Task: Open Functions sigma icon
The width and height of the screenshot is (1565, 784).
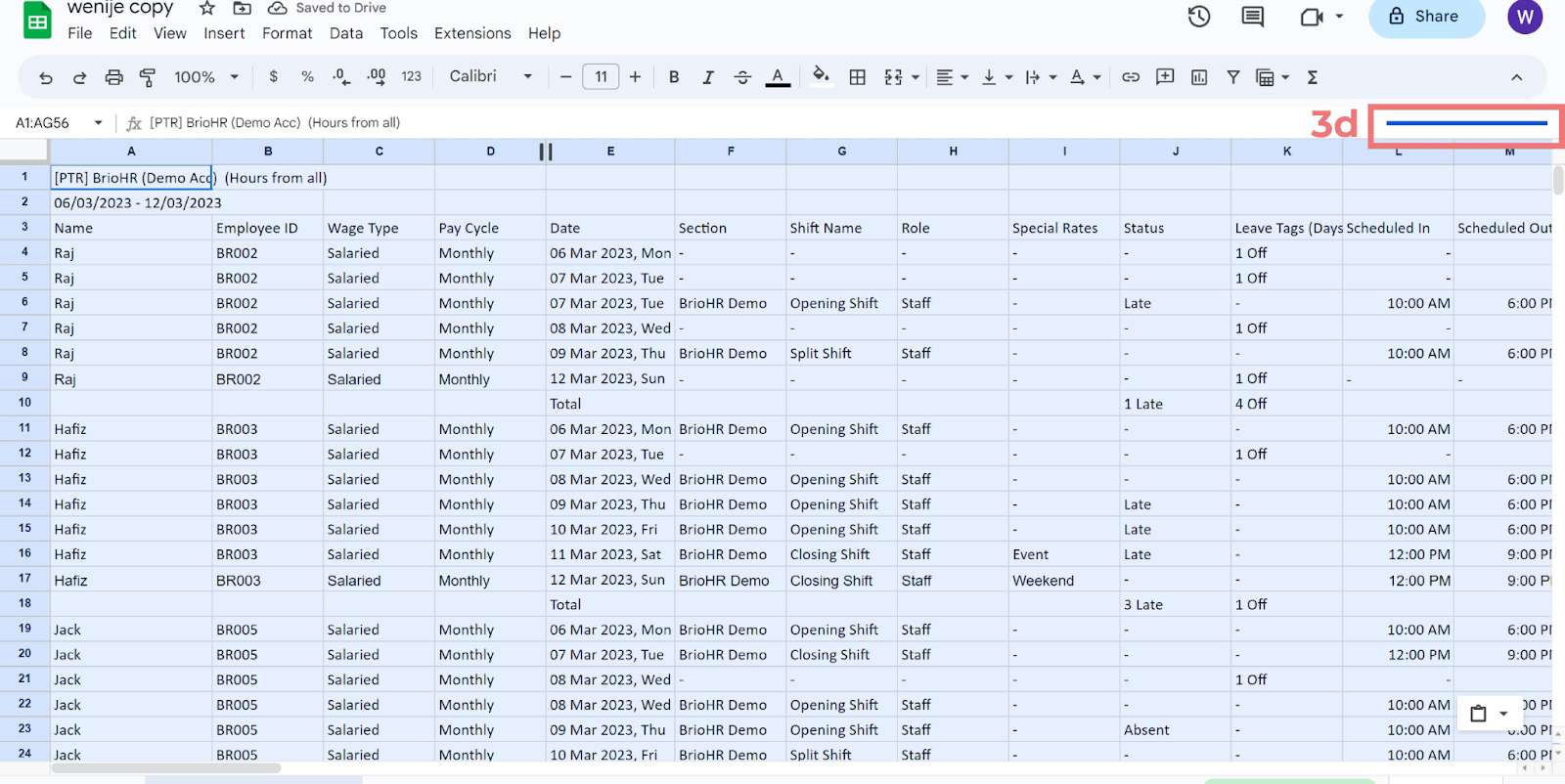Action: pos(1313,76)
